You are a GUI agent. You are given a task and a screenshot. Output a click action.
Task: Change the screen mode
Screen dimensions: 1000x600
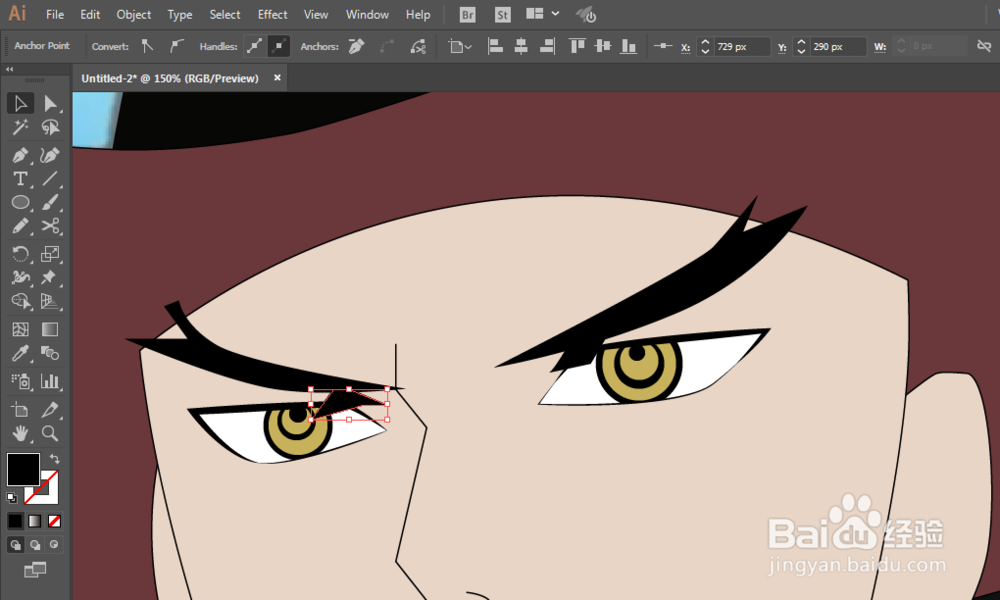click(x=35, y=569)
